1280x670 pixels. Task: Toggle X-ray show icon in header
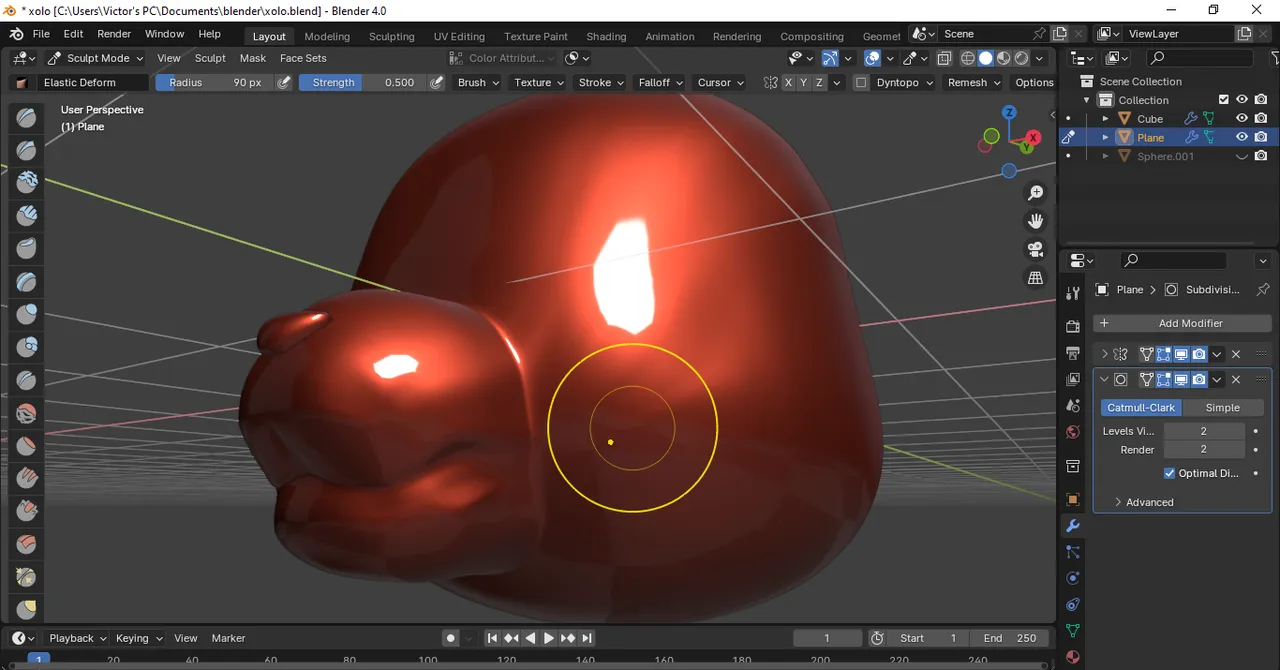(945, 58)
